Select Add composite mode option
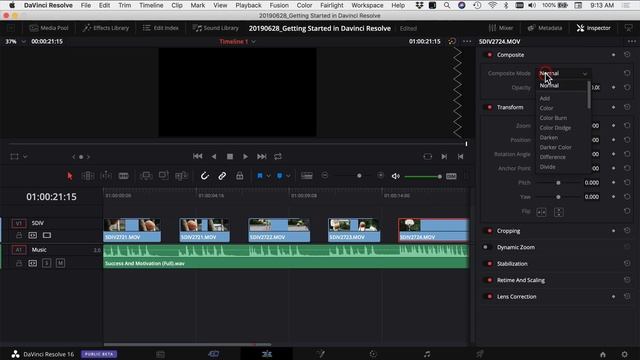This screenshot has height=360, width=640. coord(544,98)
